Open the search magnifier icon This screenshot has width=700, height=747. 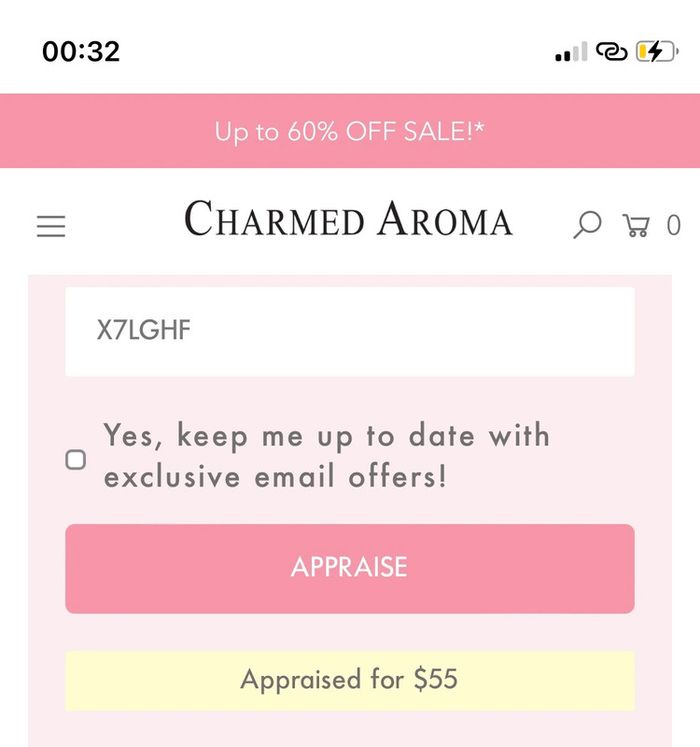[x=587, y=224]
